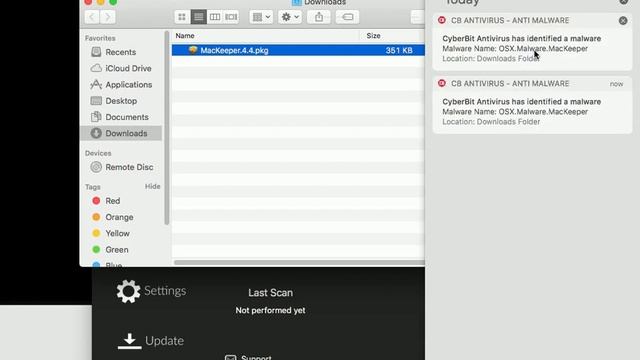Image resolution: width=640 pixels, height=360 pixels.
Task: Go back in Finder history
Action: click(92, 17)
